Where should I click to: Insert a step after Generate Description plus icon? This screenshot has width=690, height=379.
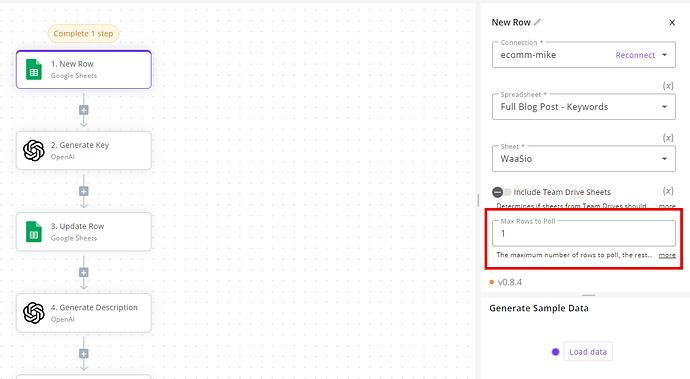pyautogui.click(x=84, y=353)
